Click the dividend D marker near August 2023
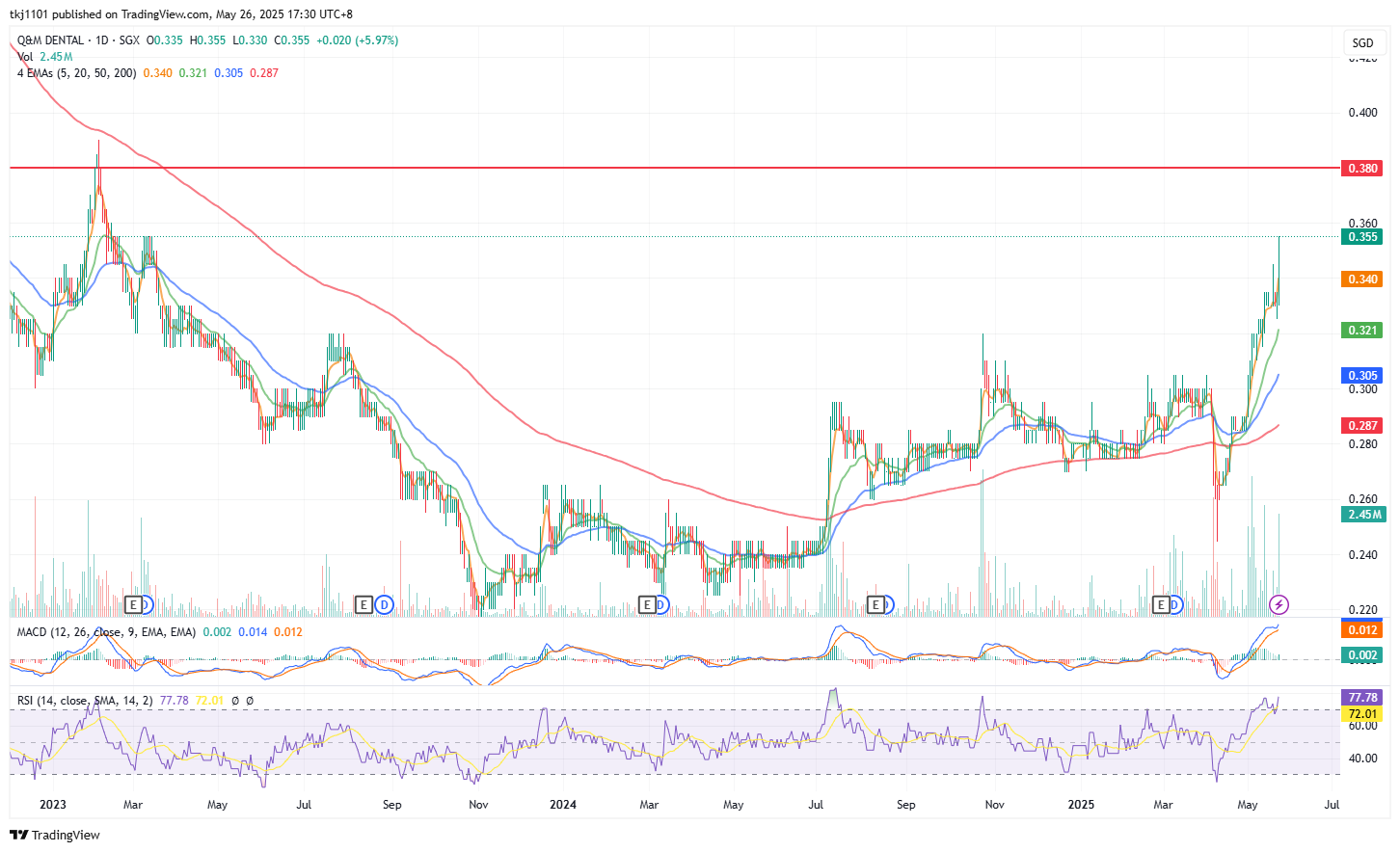 384,604
